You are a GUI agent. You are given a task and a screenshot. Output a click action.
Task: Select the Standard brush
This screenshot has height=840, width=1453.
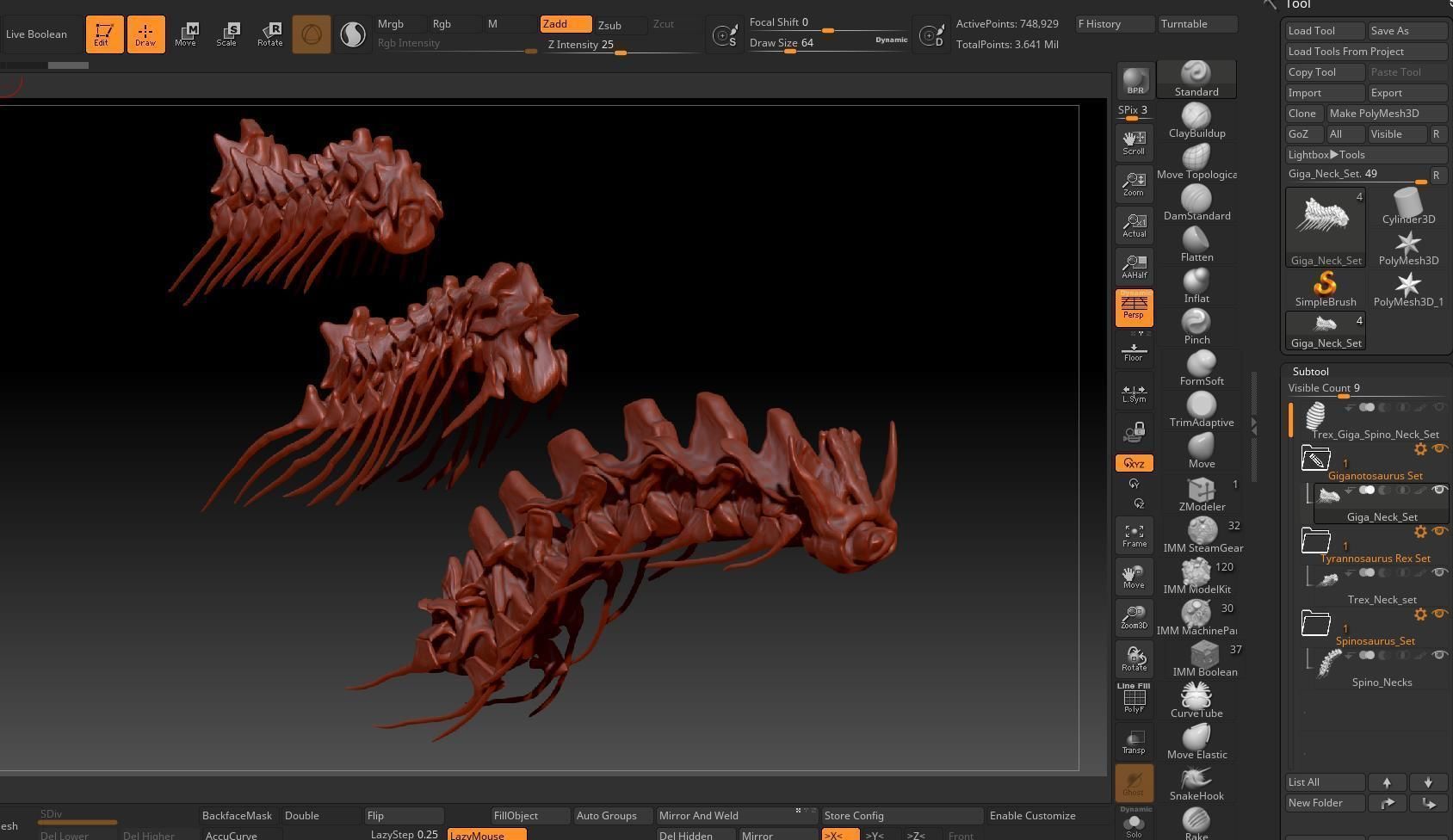point(1196,79)
